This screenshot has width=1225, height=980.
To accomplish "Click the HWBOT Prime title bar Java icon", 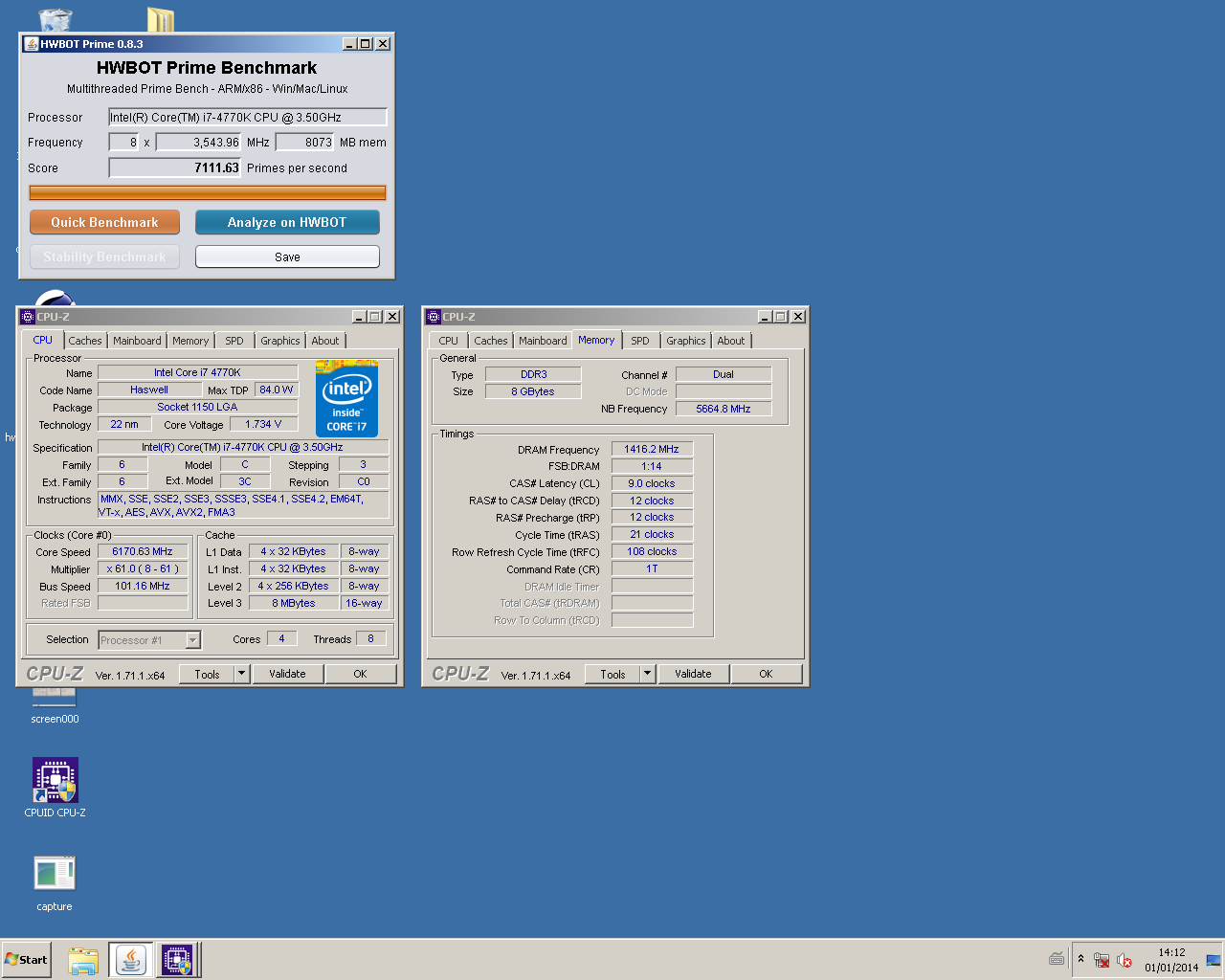I will [x=31, y=44].
